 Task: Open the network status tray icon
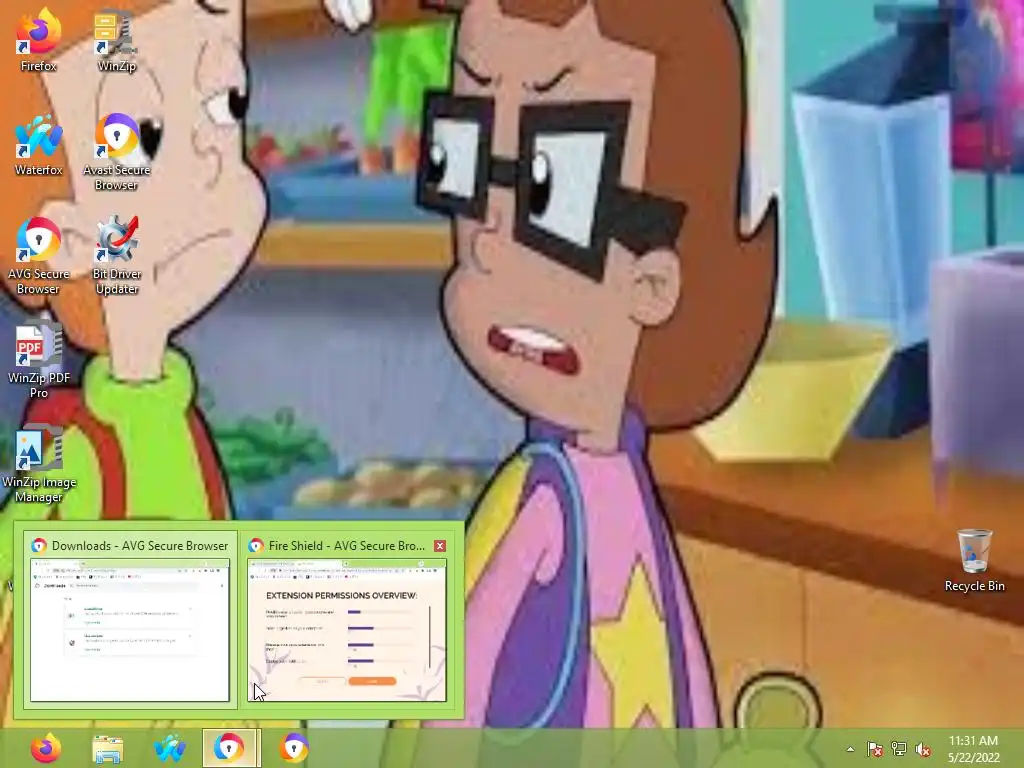click(x=899, y=749)
